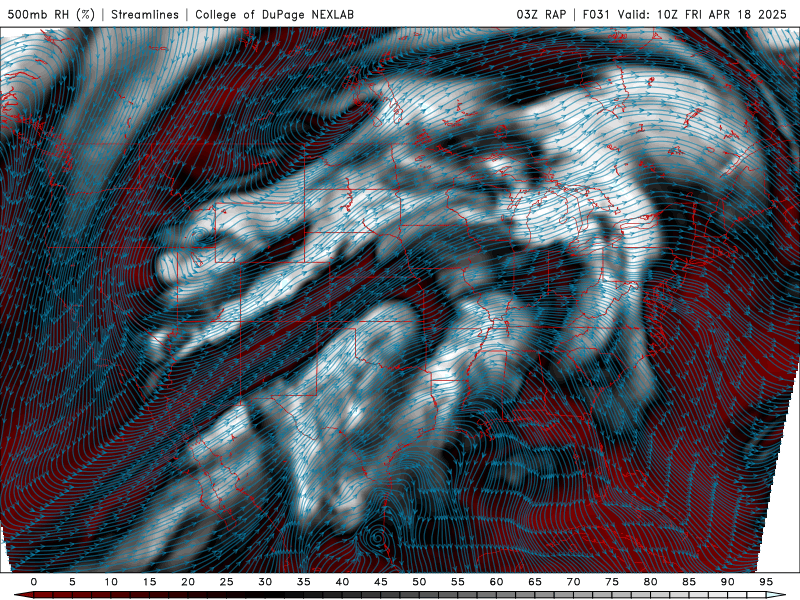The width and height of the screenshot is (800, 600).
Task: Click the '90' value on the color scale
Action: [727, 582]
